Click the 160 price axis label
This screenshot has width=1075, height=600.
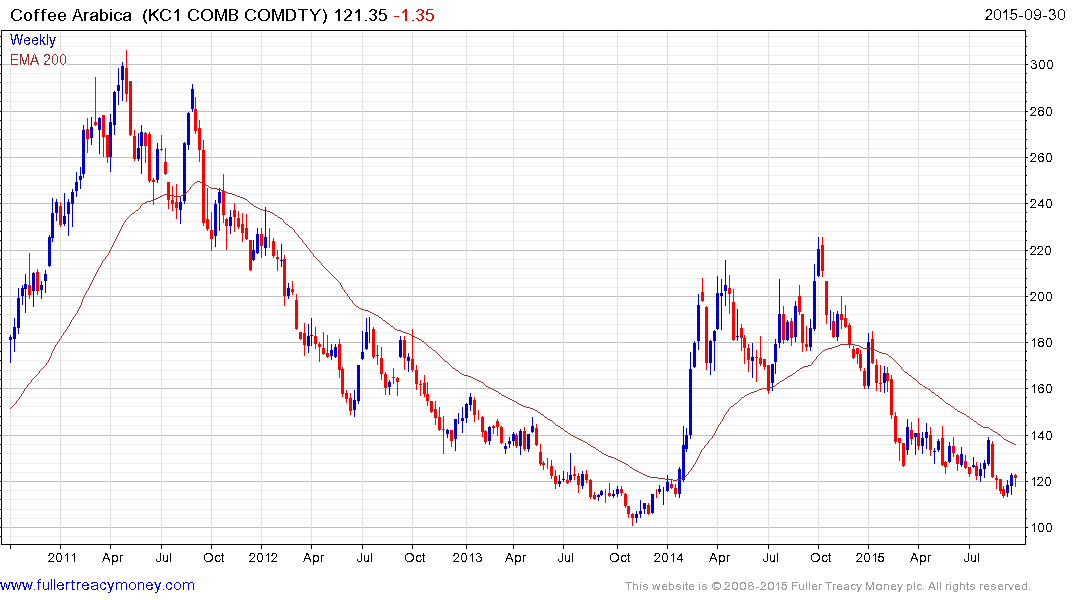pos(1042,389)
